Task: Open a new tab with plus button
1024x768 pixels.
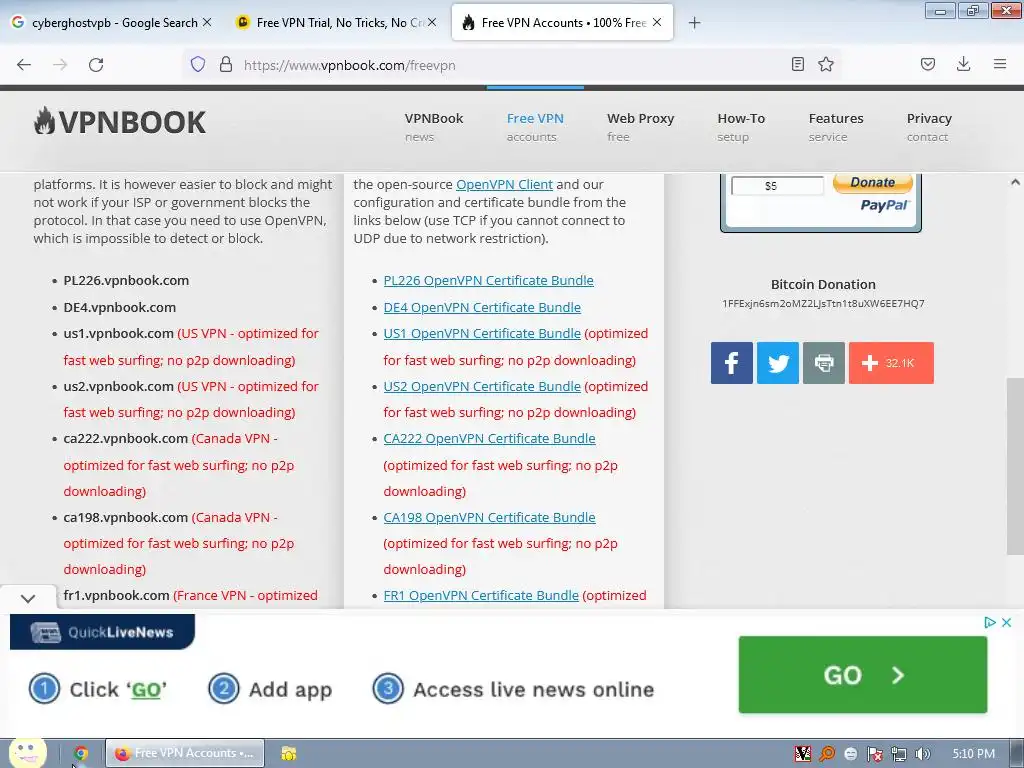Action: (694, 23)
